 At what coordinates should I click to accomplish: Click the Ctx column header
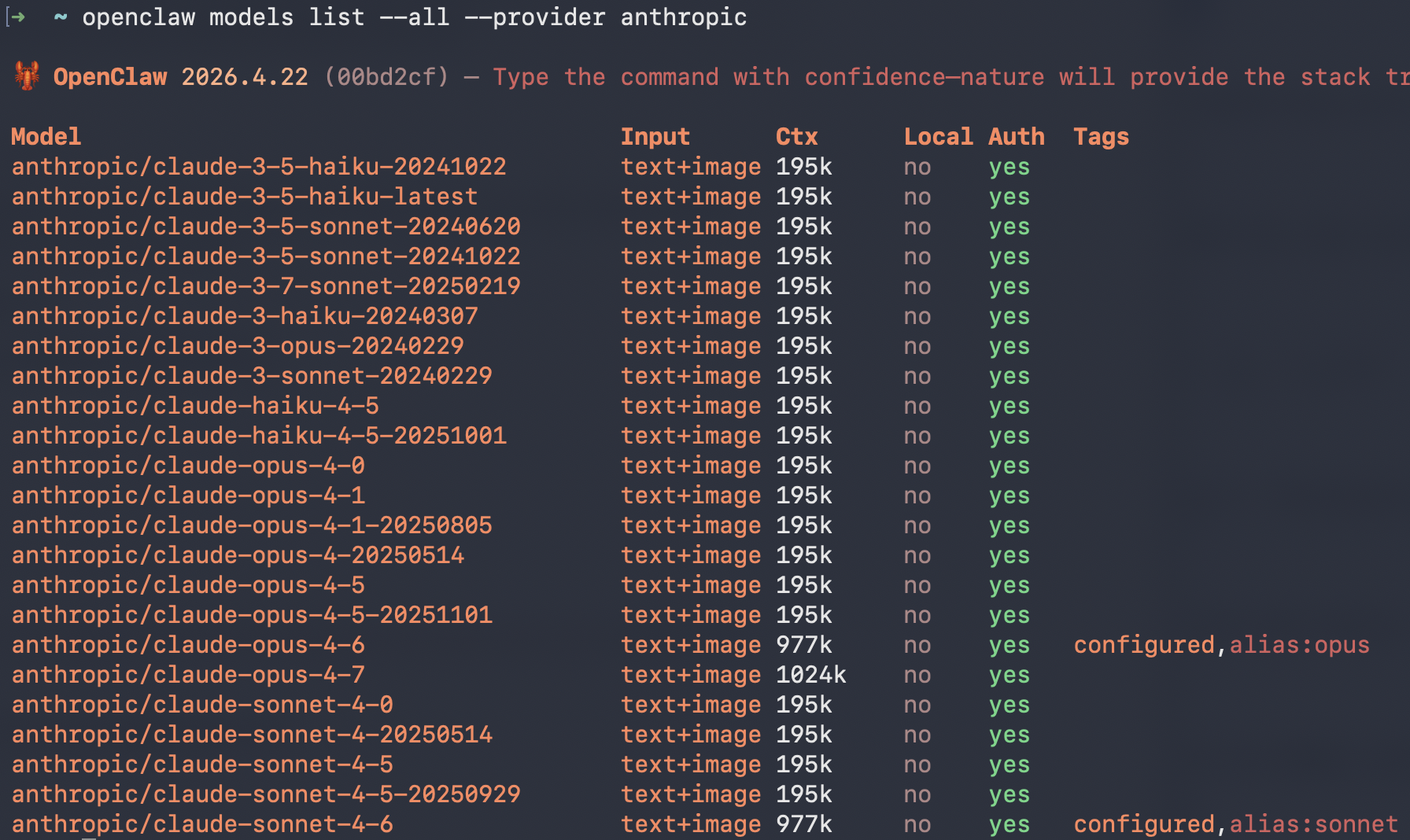point(796,137)
